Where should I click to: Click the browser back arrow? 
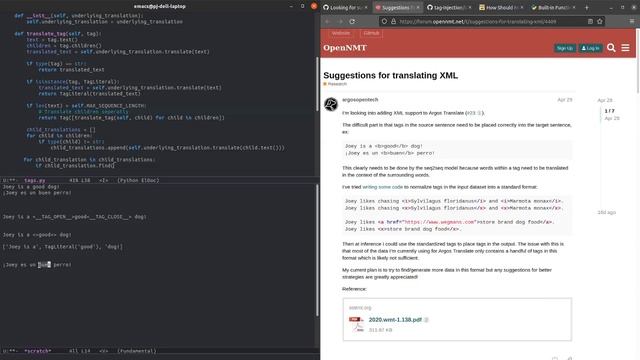[x=328, y=21]
